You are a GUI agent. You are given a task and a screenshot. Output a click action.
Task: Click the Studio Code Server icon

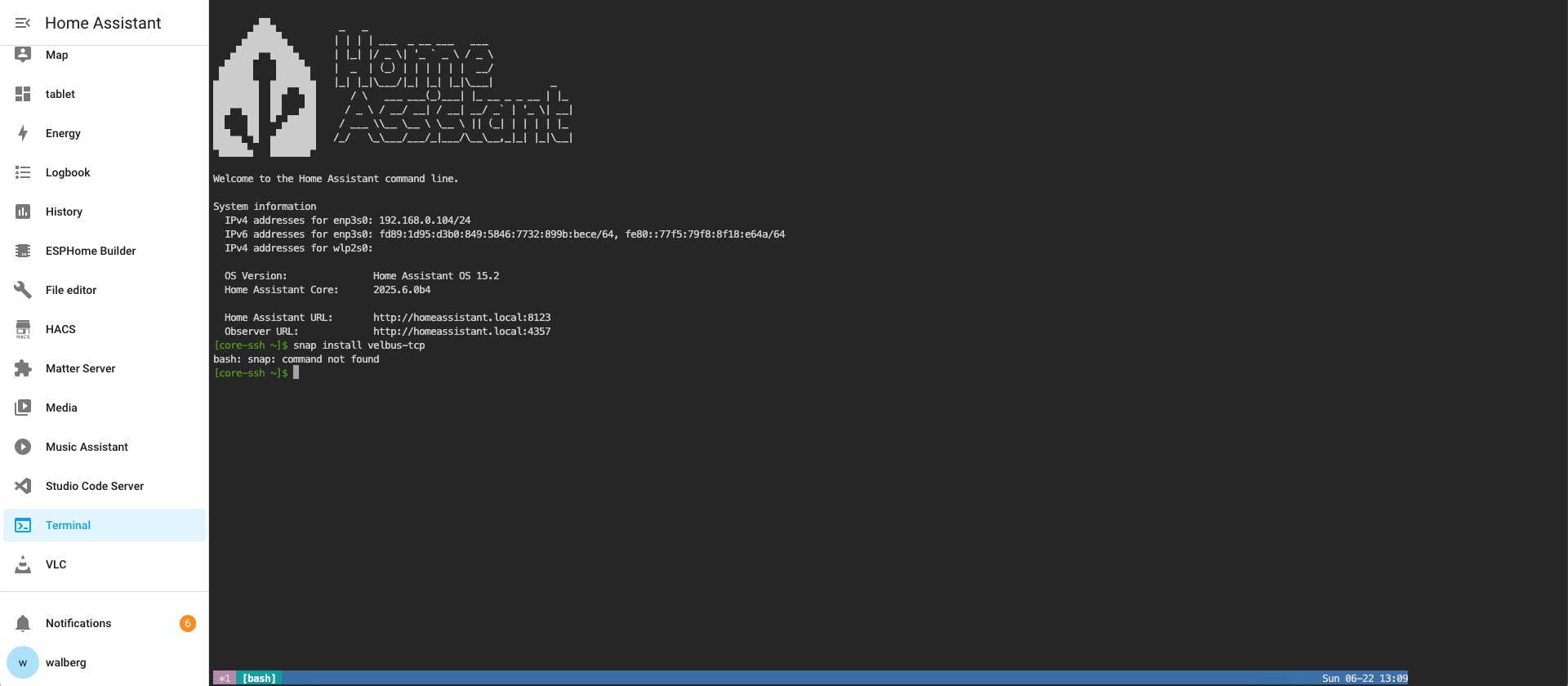coord(23,486)
